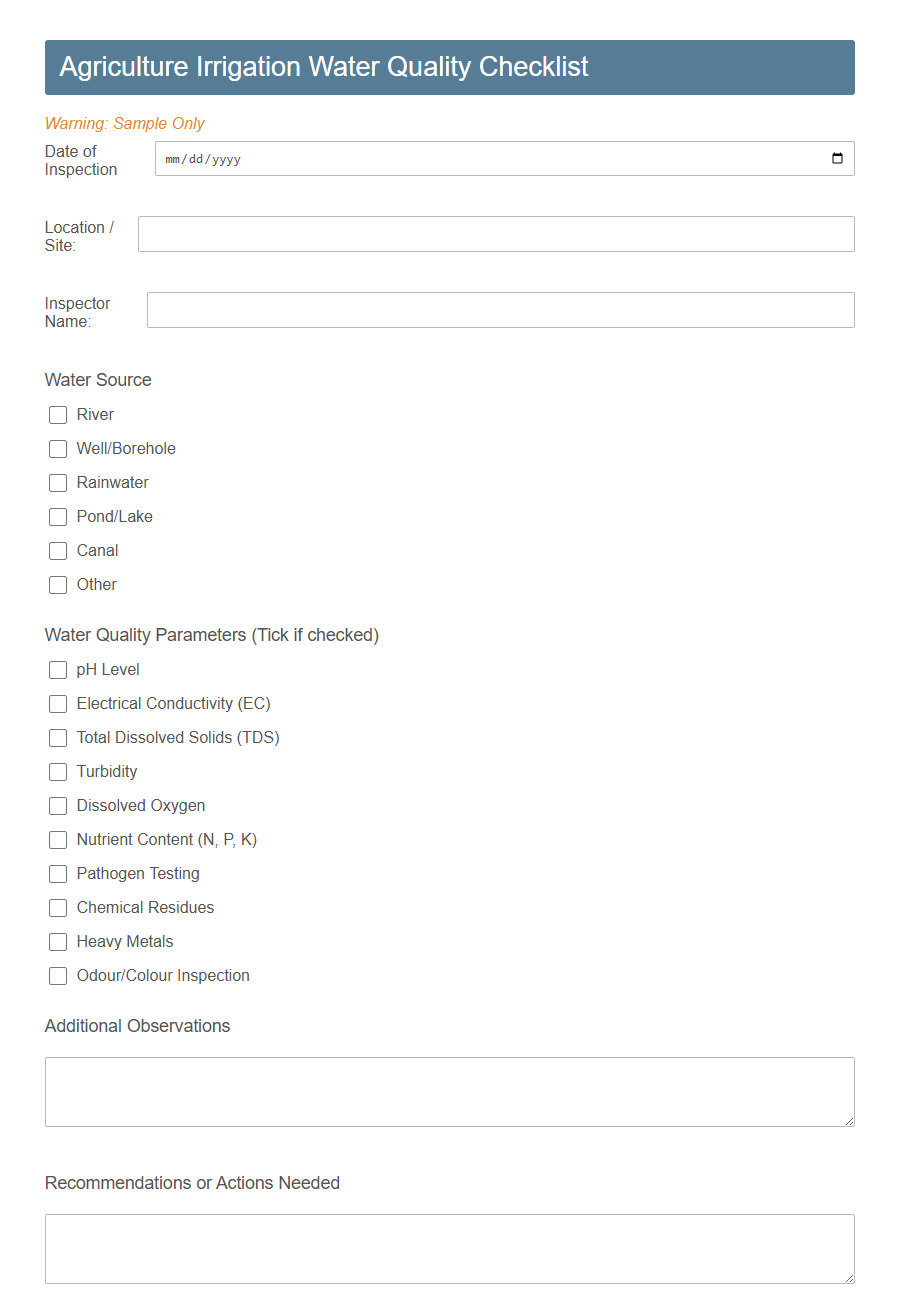Tick the Canal checkbox
The image size is (900, 1300).
click(57, 550)
